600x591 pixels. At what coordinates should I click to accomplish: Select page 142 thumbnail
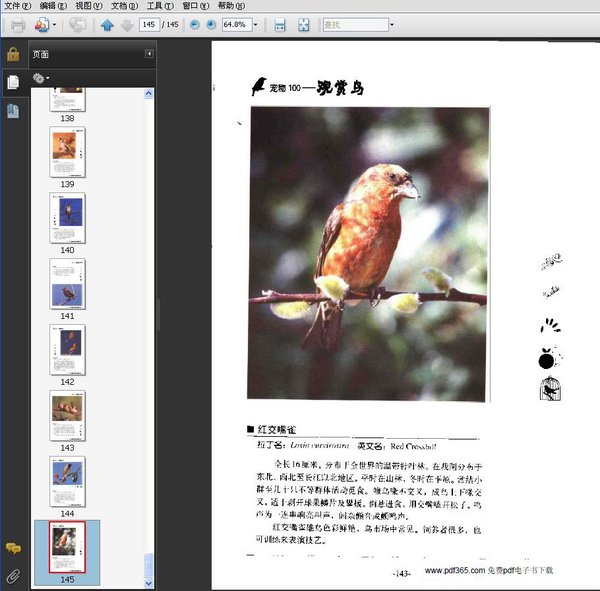[67, 349]
